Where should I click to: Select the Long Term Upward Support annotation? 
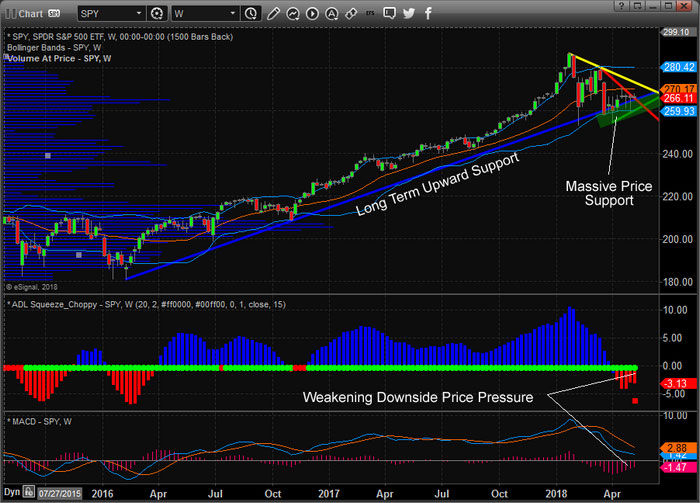pyautogui.click(x=438, y=184)
